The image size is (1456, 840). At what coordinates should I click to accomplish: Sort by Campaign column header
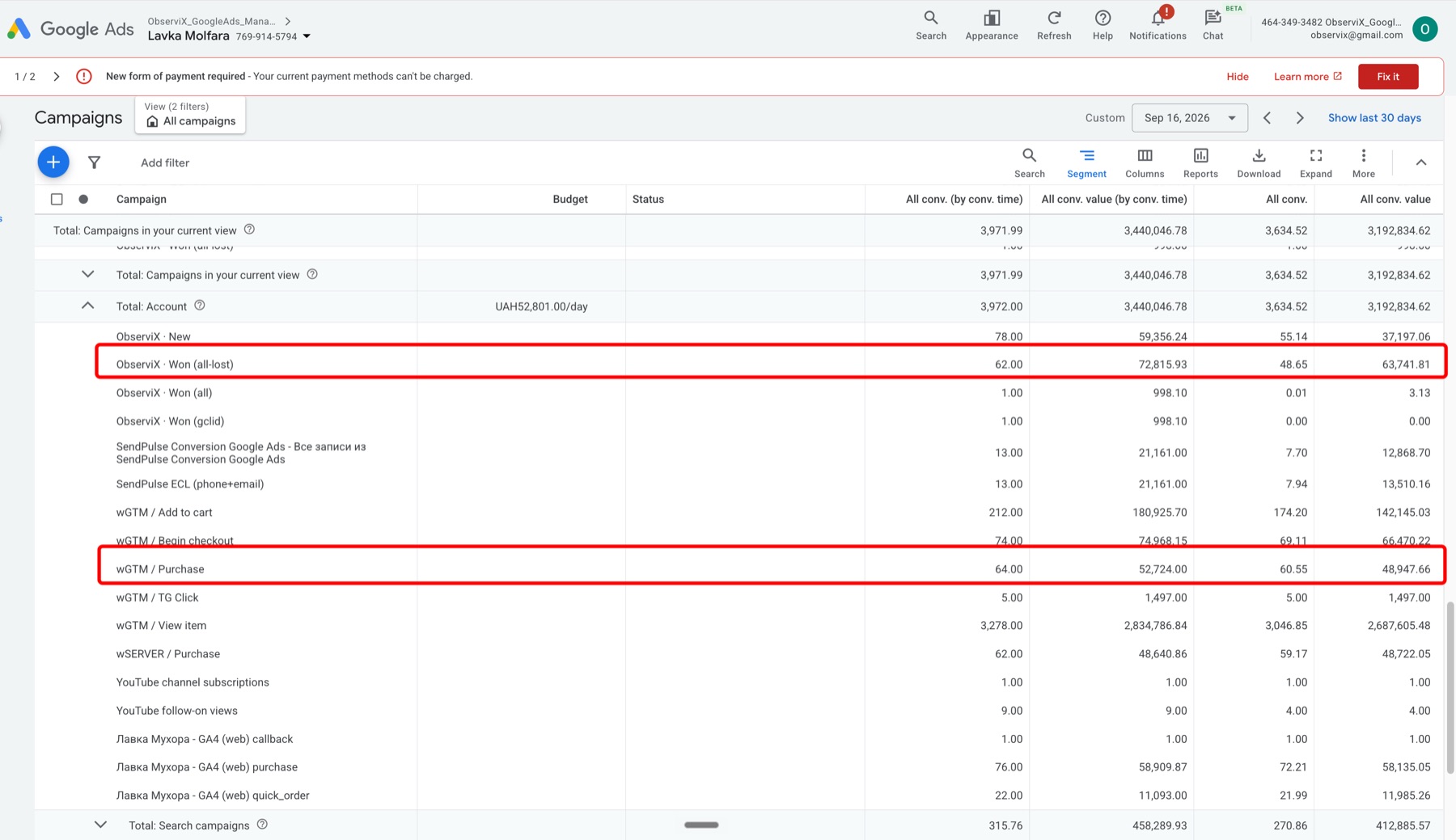(x=142, y=199)
